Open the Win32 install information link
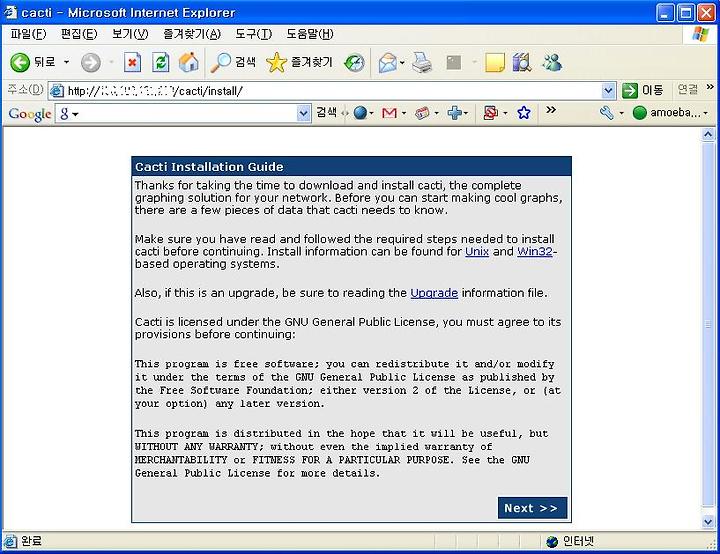The height and width of the screenshot is (554, 720). [x=534, y=252]
